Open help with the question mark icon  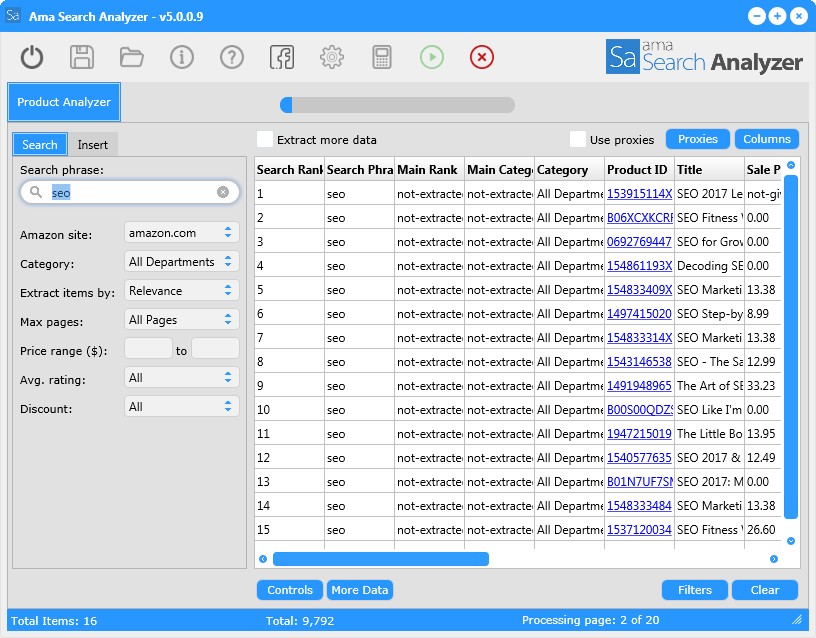pyautogui.click(x=232, y=57)
